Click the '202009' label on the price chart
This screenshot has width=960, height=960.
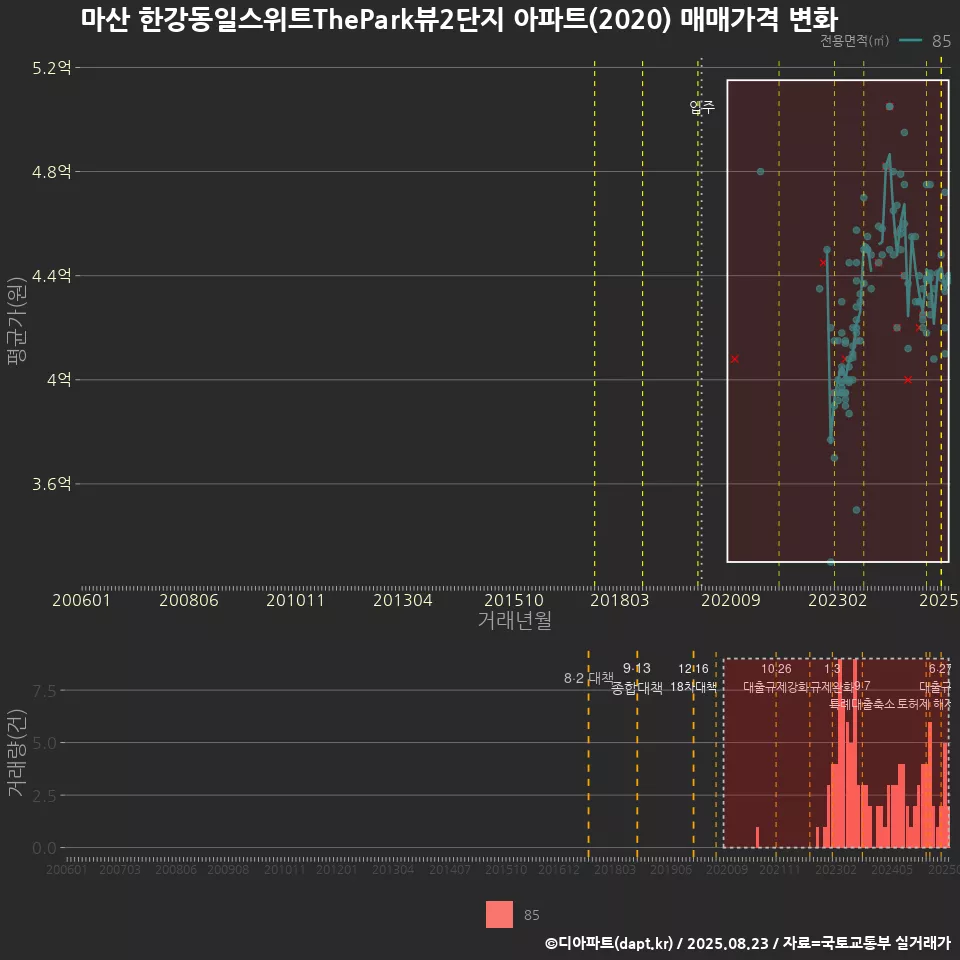tap(730, 600)
